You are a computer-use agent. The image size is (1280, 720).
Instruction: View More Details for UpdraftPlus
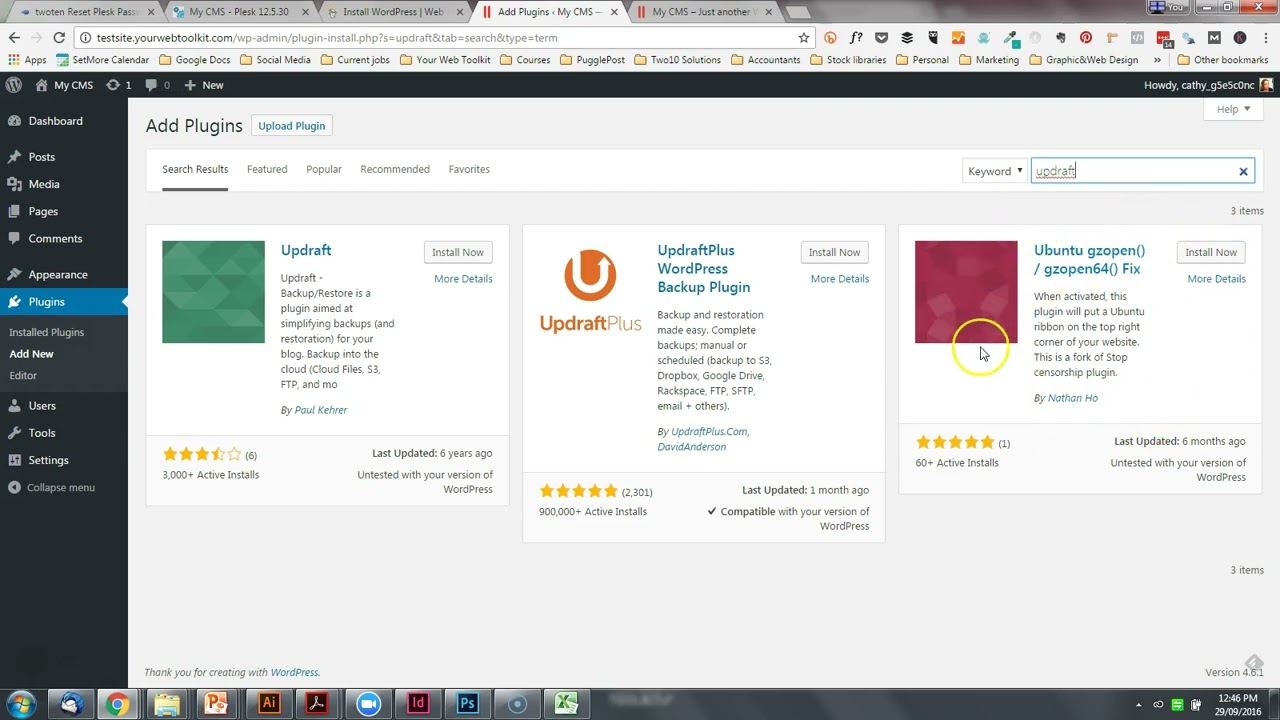840,279
